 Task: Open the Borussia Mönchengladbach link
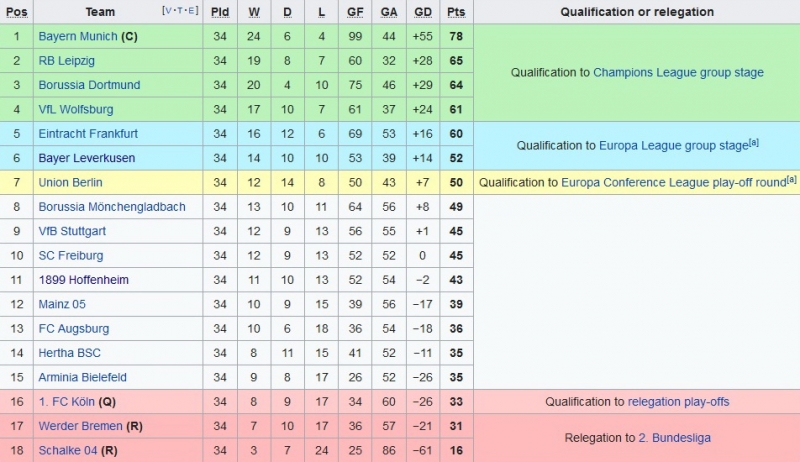112,207
